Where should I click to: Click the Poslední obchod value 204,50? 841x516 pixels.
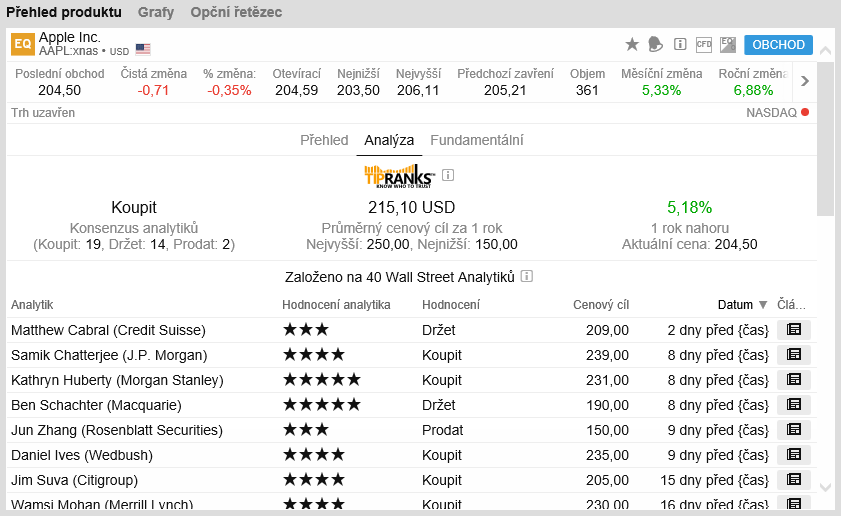[60, 90]
